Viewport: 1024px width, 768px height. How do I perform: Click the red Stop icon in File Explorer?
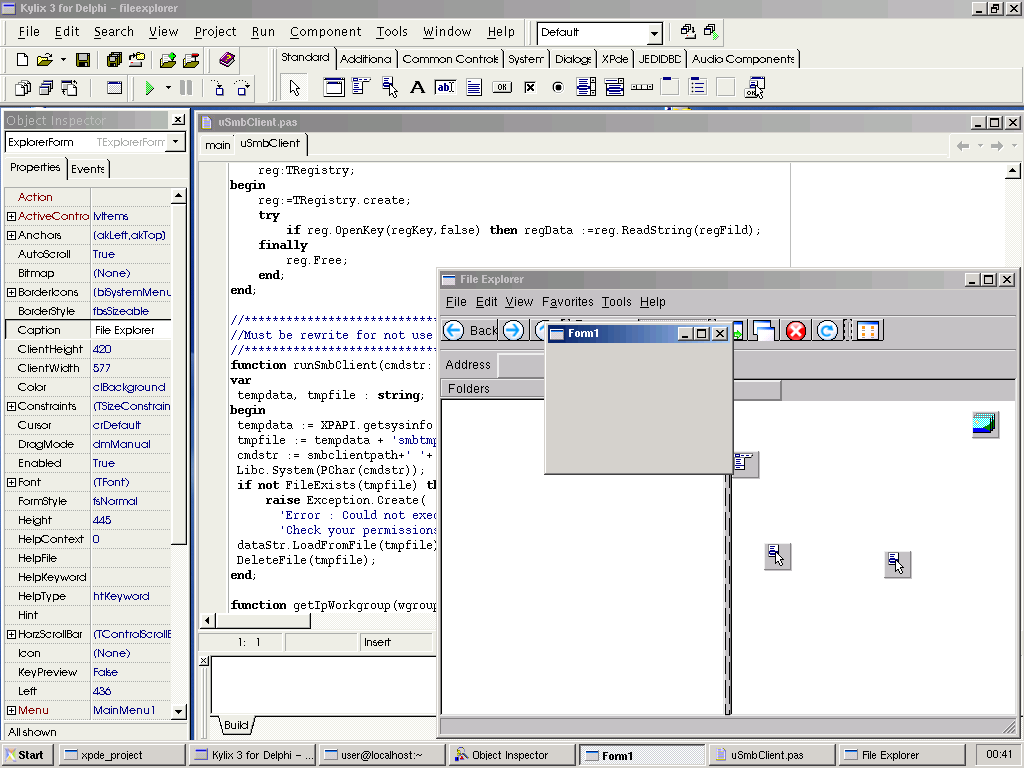[x=796, y=331]
